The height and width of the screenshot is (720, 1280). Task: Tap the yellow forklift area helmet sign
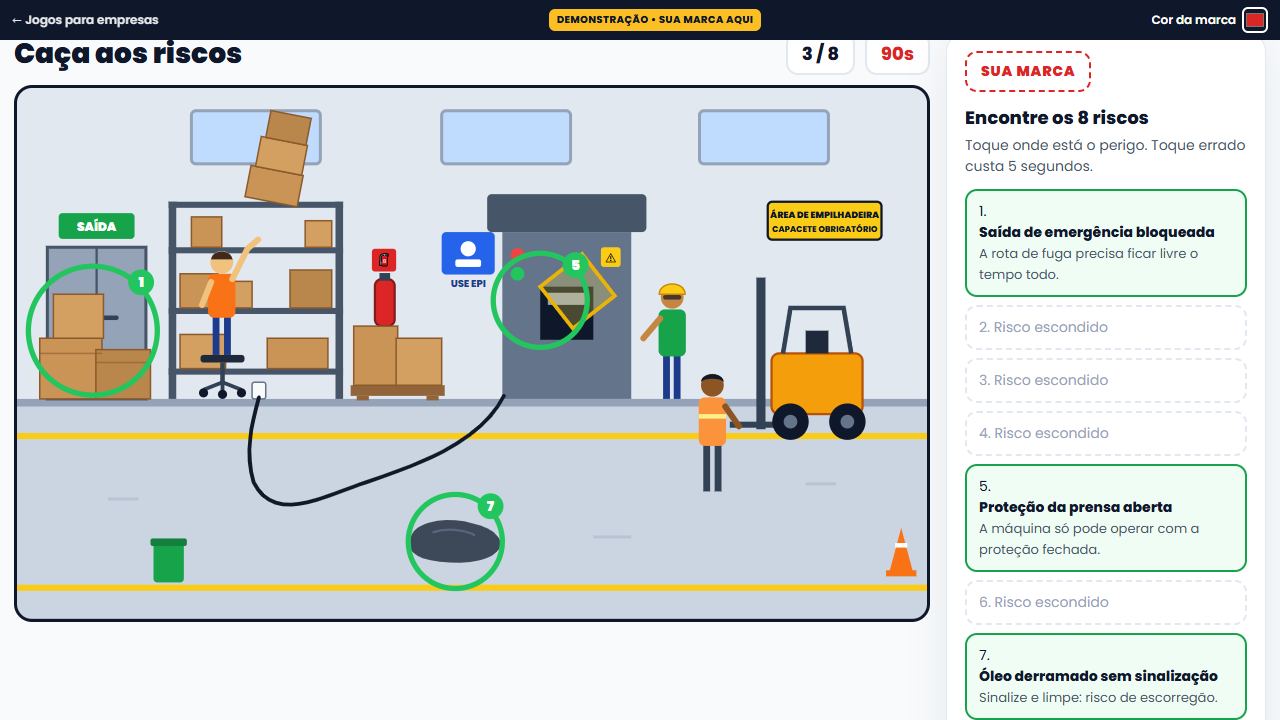point(825,221)
